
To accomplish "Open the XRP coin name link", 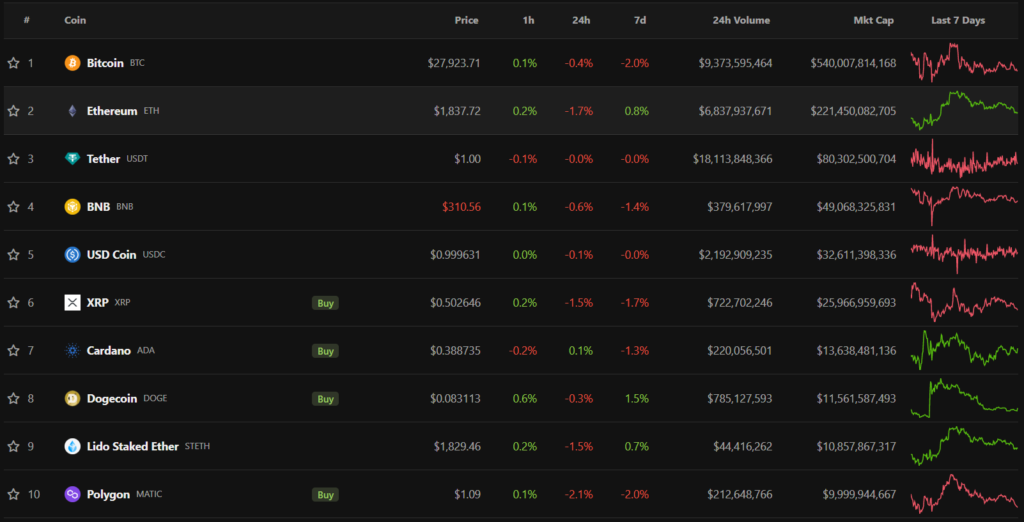I will tap(97, 302).
